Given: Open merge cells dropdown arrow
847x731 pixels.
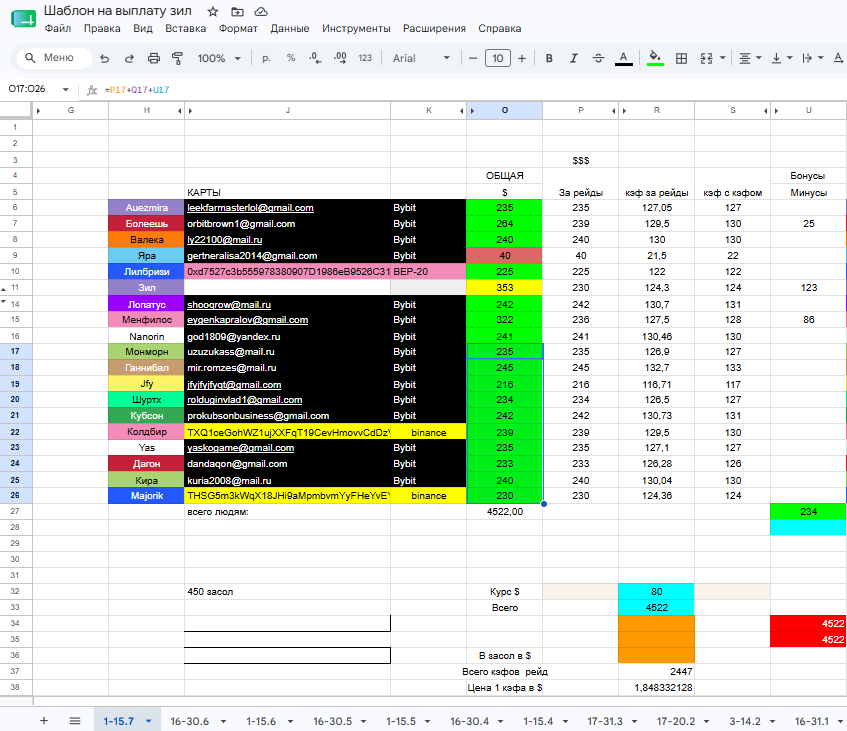Looking at the screenshot, I should pos(722,58).
